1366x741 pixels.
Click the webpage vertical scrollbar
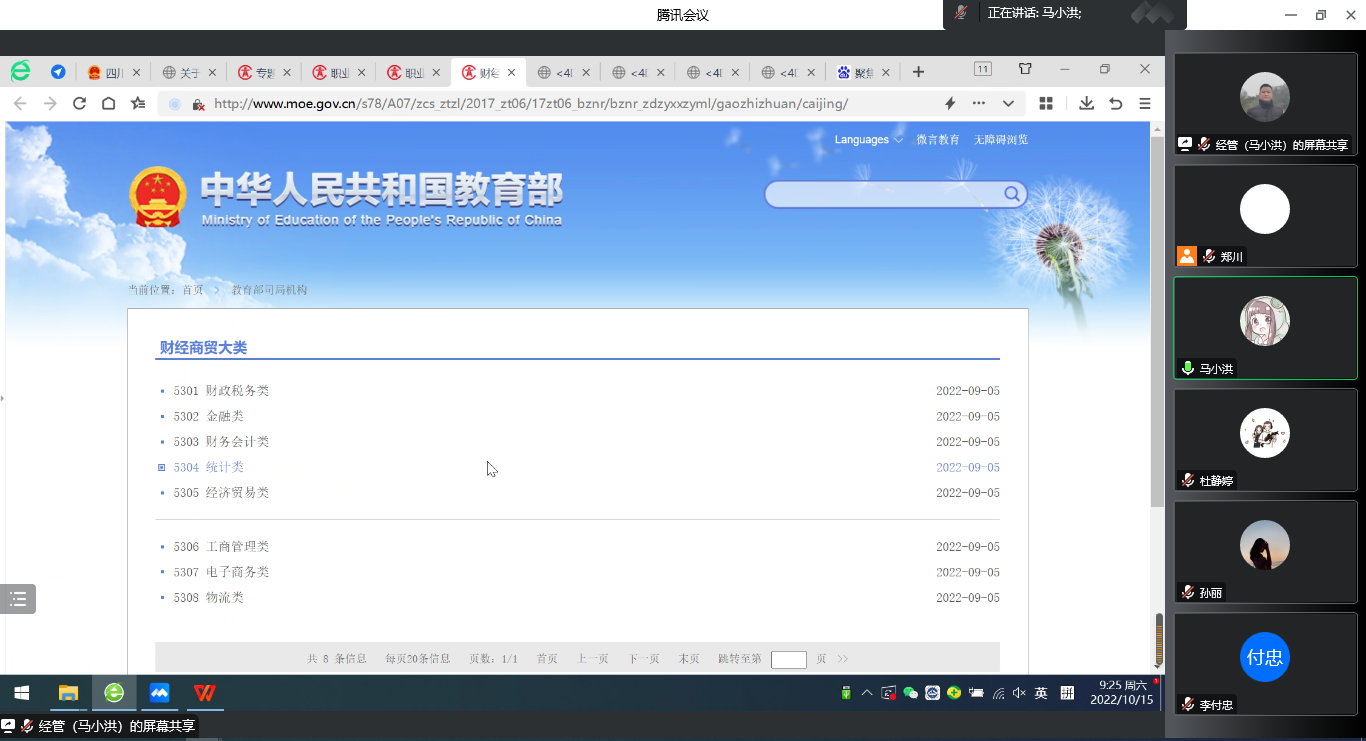coord(1157,320)
